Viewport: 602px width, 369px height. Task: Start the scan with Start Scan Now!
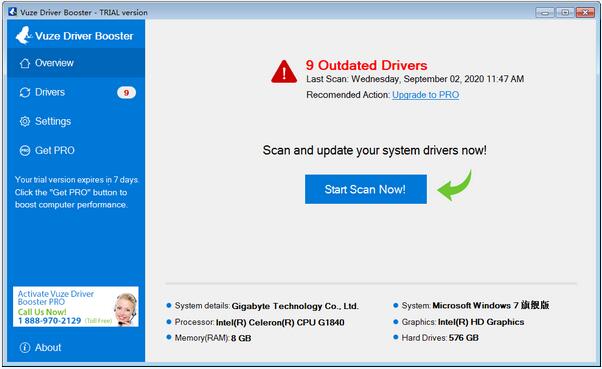tap(366, 189)
